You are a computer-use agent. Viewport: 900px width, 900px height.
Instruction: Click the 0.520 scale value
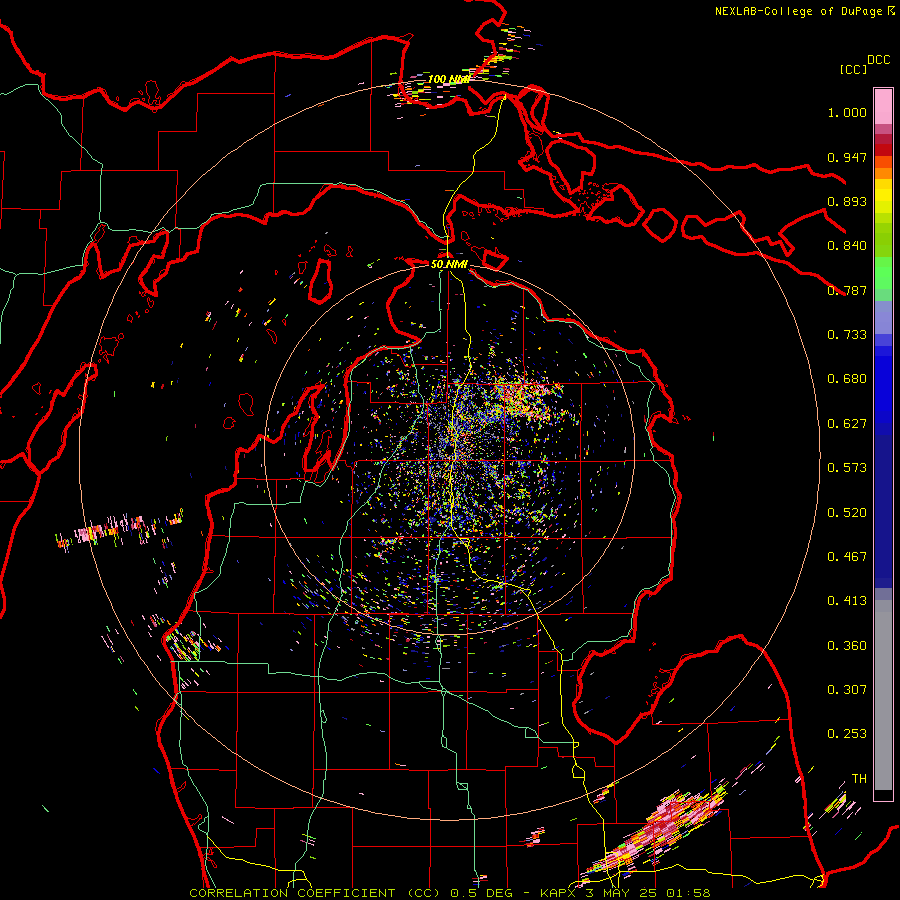(847, 513)
